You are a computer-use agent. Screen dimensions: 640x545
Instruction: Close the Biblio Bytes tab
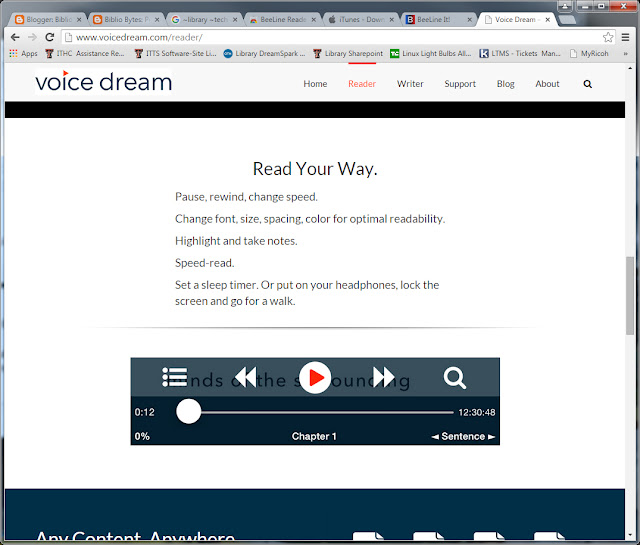(x=157, y=20)
